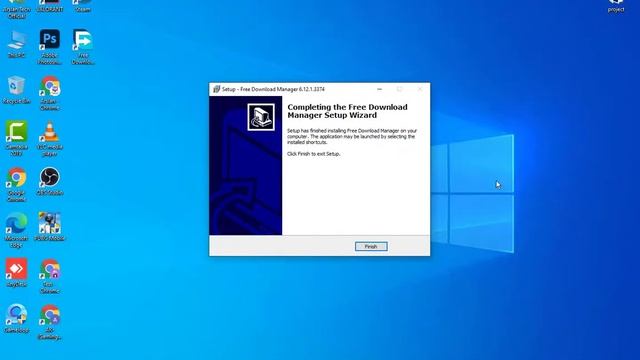Open AnyDesk desktop shortcut
Image resolution: width=640 pixels, height=360 pixels.
16,272
